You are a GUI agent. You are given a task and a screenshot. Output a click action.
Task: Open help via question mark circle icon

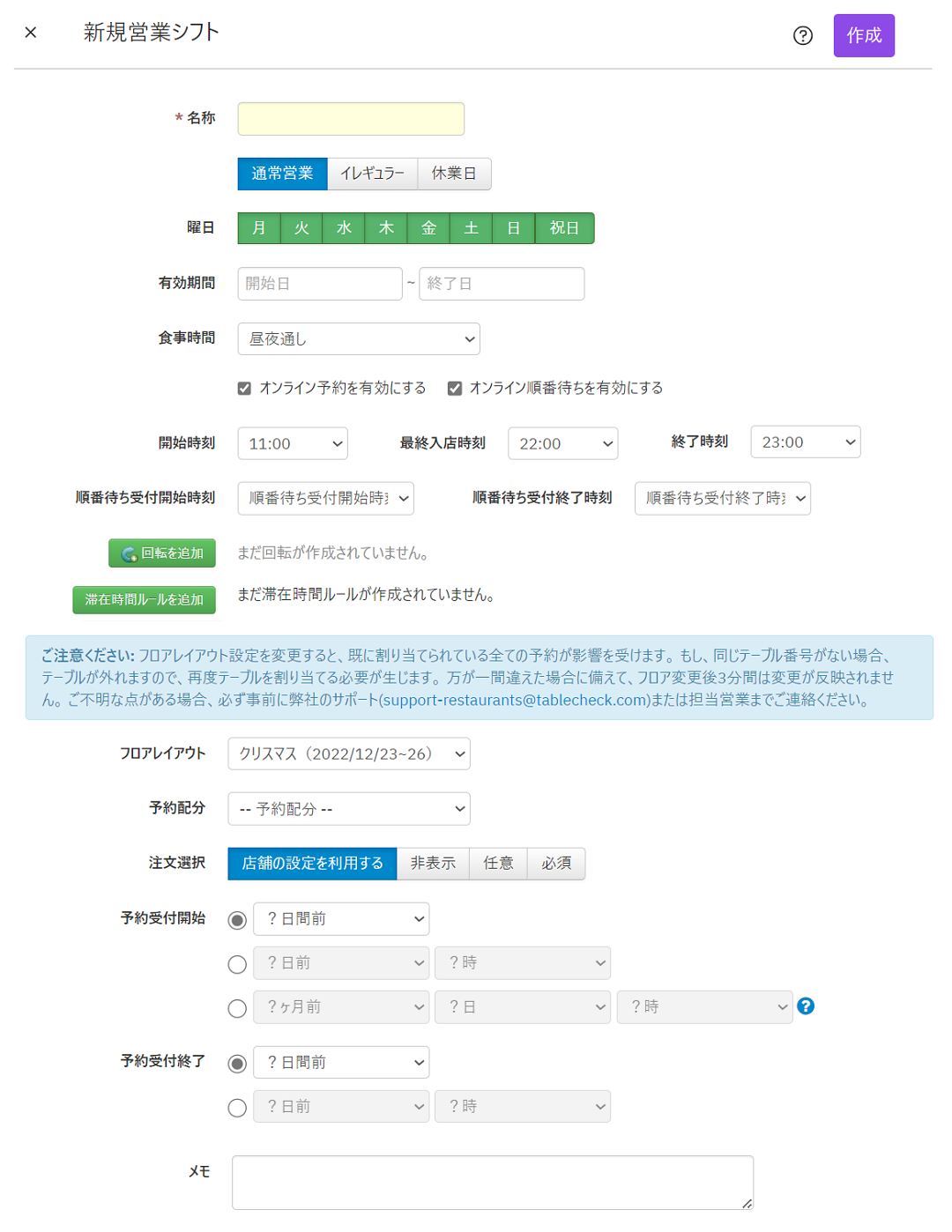point(802,35)
